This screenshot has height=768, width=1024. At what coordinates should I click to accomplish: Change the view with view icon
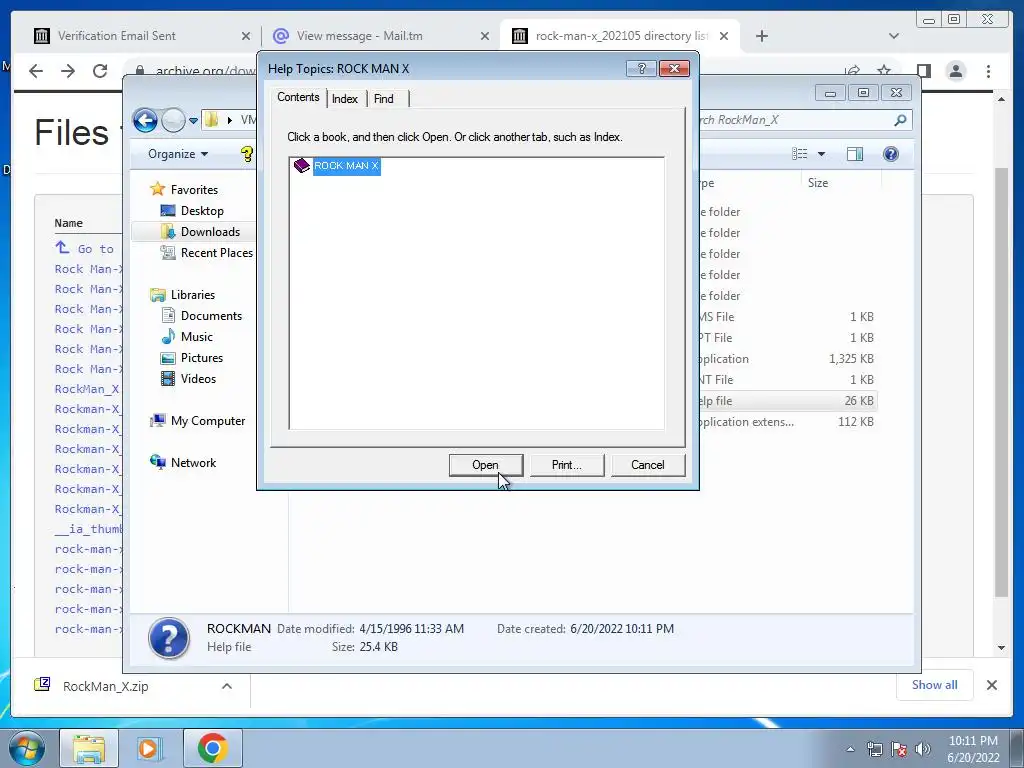pos(799,154)
